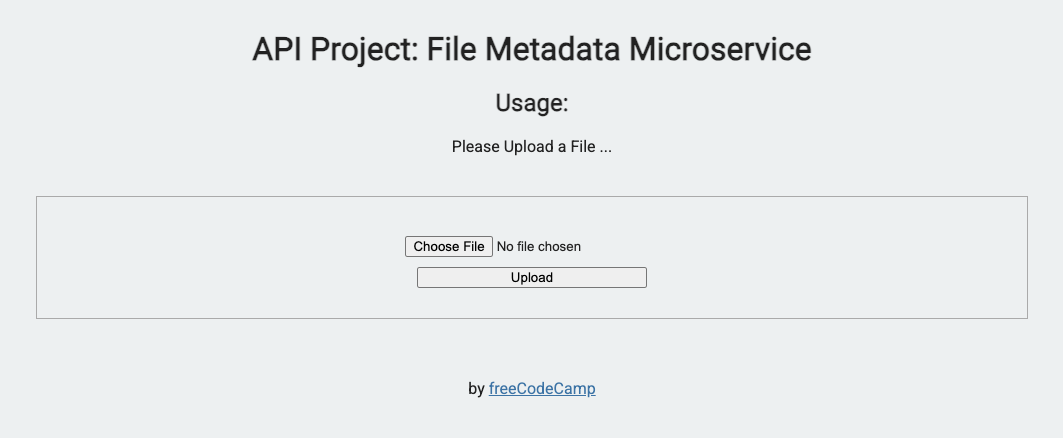
Task: Click the "No file chosen" label
Action: [538, 247]
